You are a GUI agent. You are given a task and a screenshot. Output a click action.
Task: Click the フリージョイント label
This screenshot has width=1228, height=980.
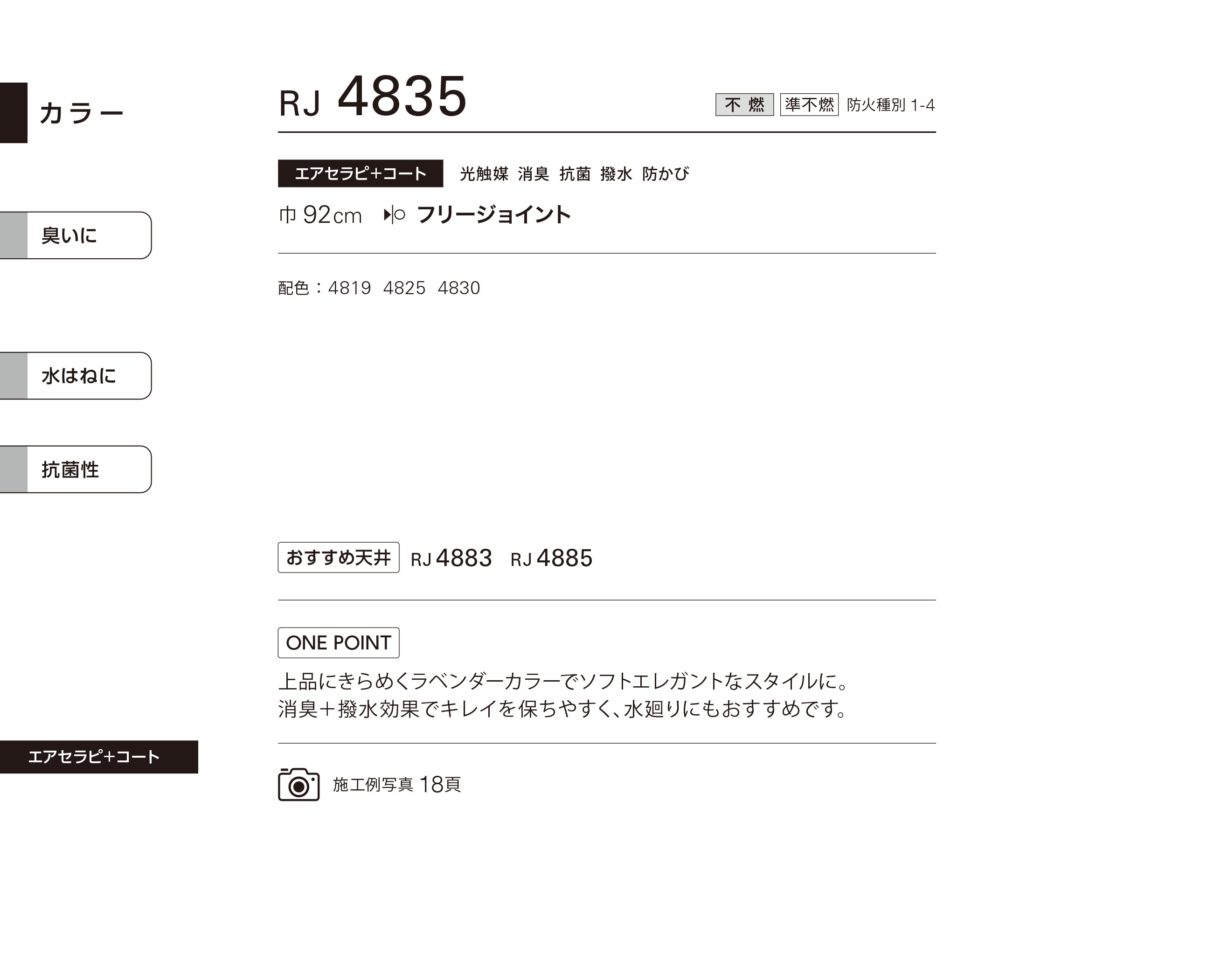click(493, 214)
